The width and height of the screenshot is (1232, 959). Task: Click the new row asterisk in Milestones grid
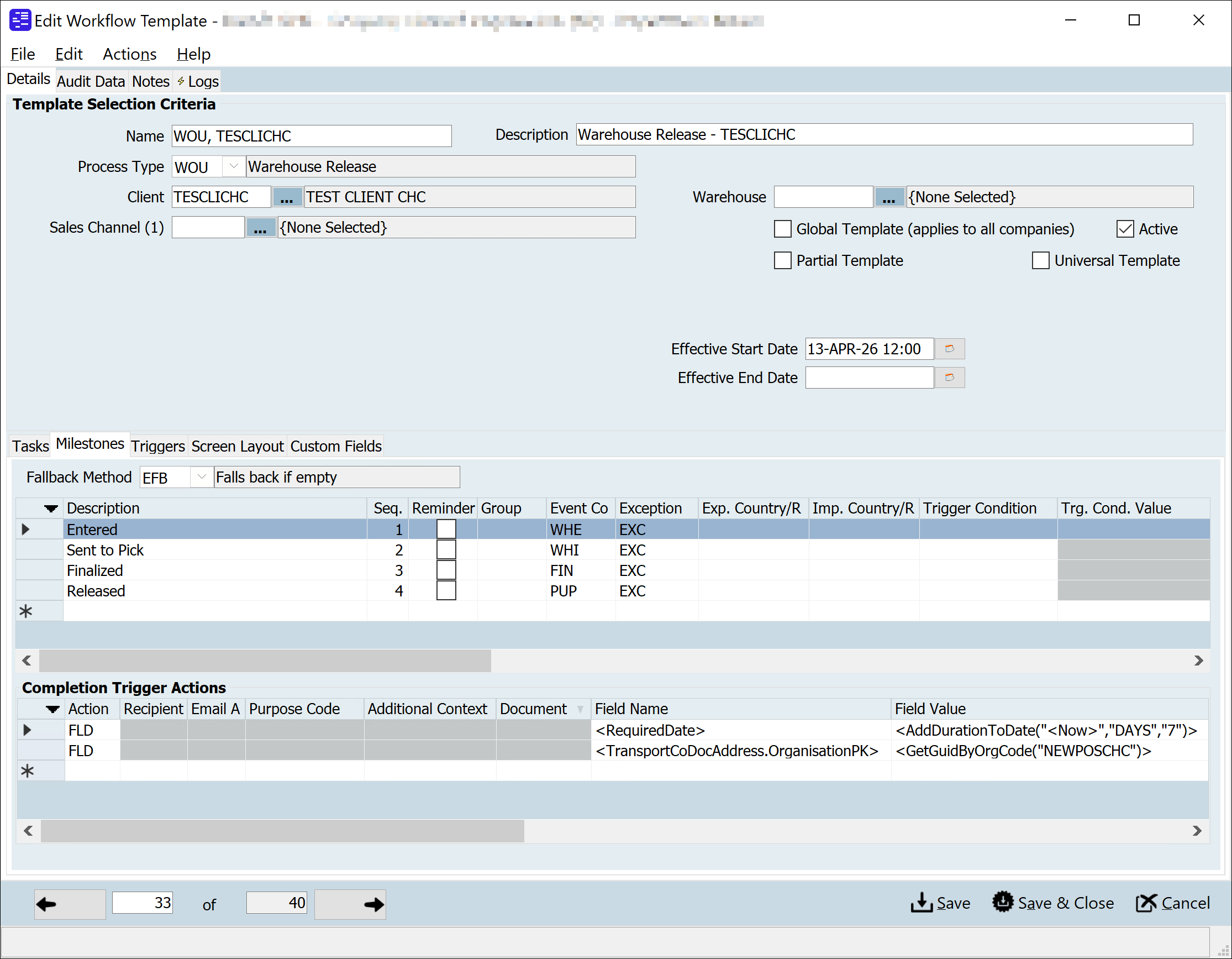25,610
